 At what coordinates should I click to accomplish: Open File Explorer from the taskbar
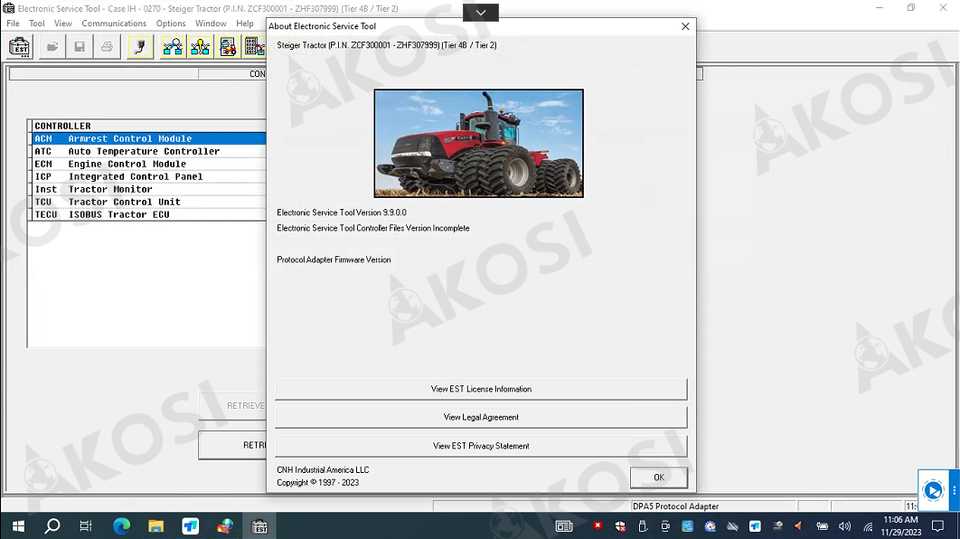(x=156, y=526)
